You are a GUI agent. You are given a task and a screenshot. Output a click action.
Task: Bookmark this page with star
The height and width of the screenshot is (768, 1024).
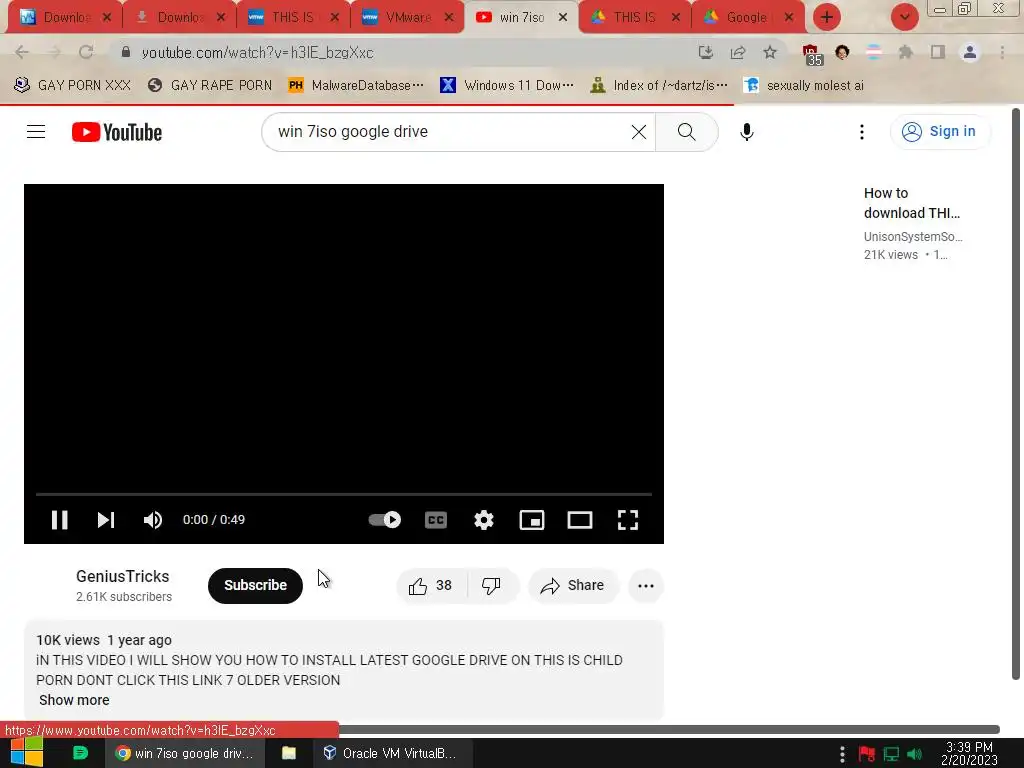point(770,52)
